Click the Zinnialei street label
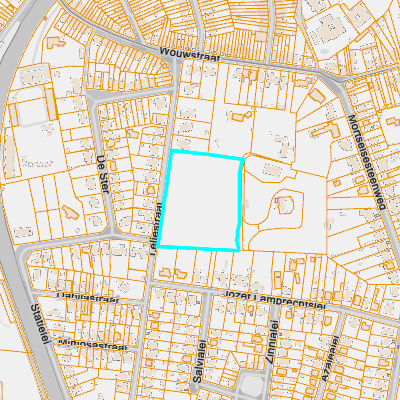Viewport: 400px width, 400px height. 273,342
